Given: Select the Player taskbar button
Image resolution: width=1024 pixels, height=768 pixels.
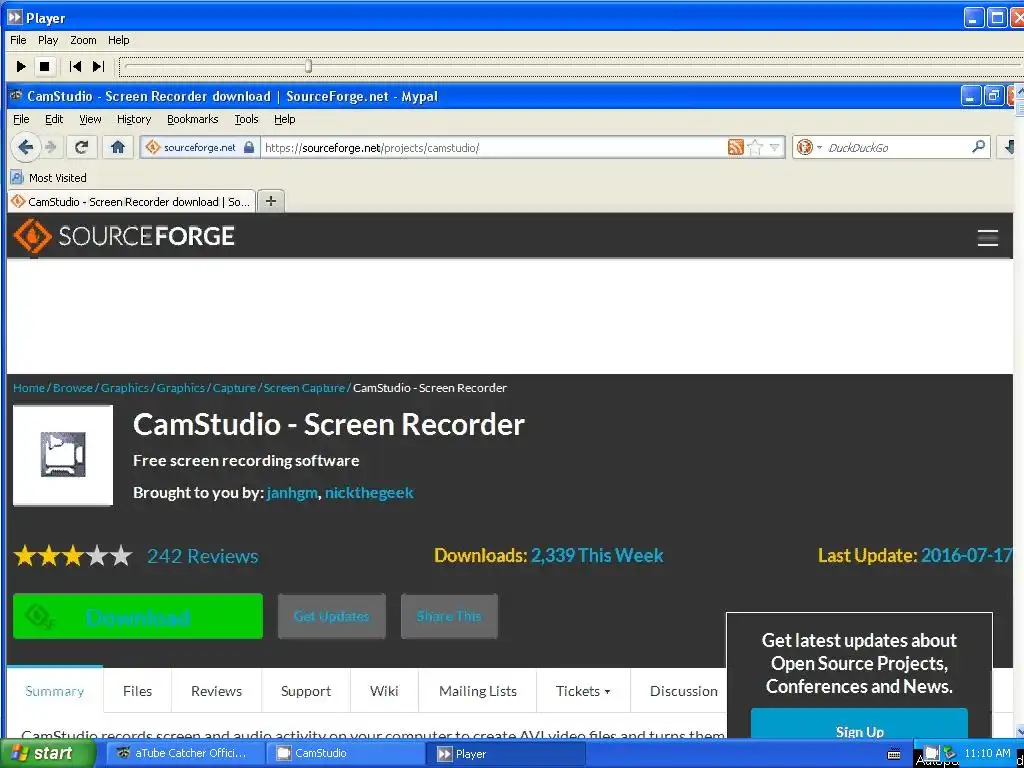Looking at the screenshot, I should pyautogui.click(x=505, y=754).
